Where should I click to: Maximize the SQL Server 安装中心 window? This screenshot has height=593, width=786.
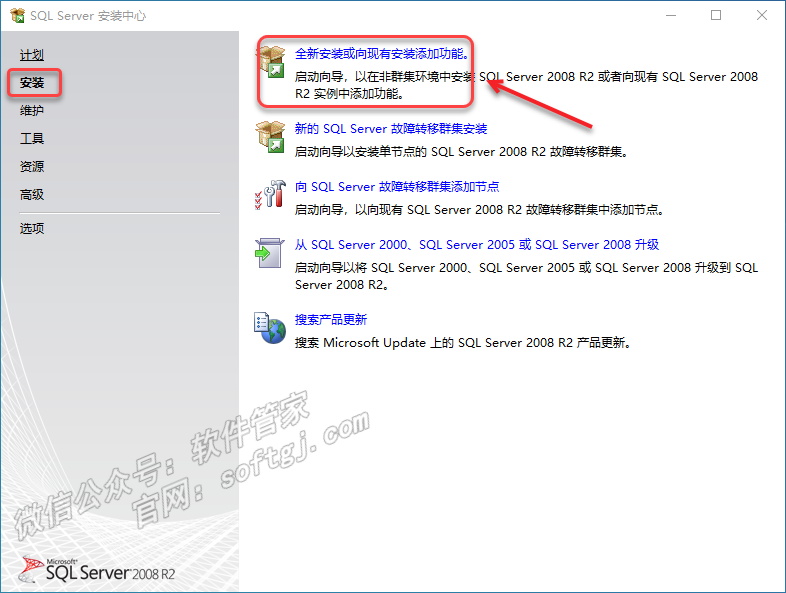(x=716, y=16)
